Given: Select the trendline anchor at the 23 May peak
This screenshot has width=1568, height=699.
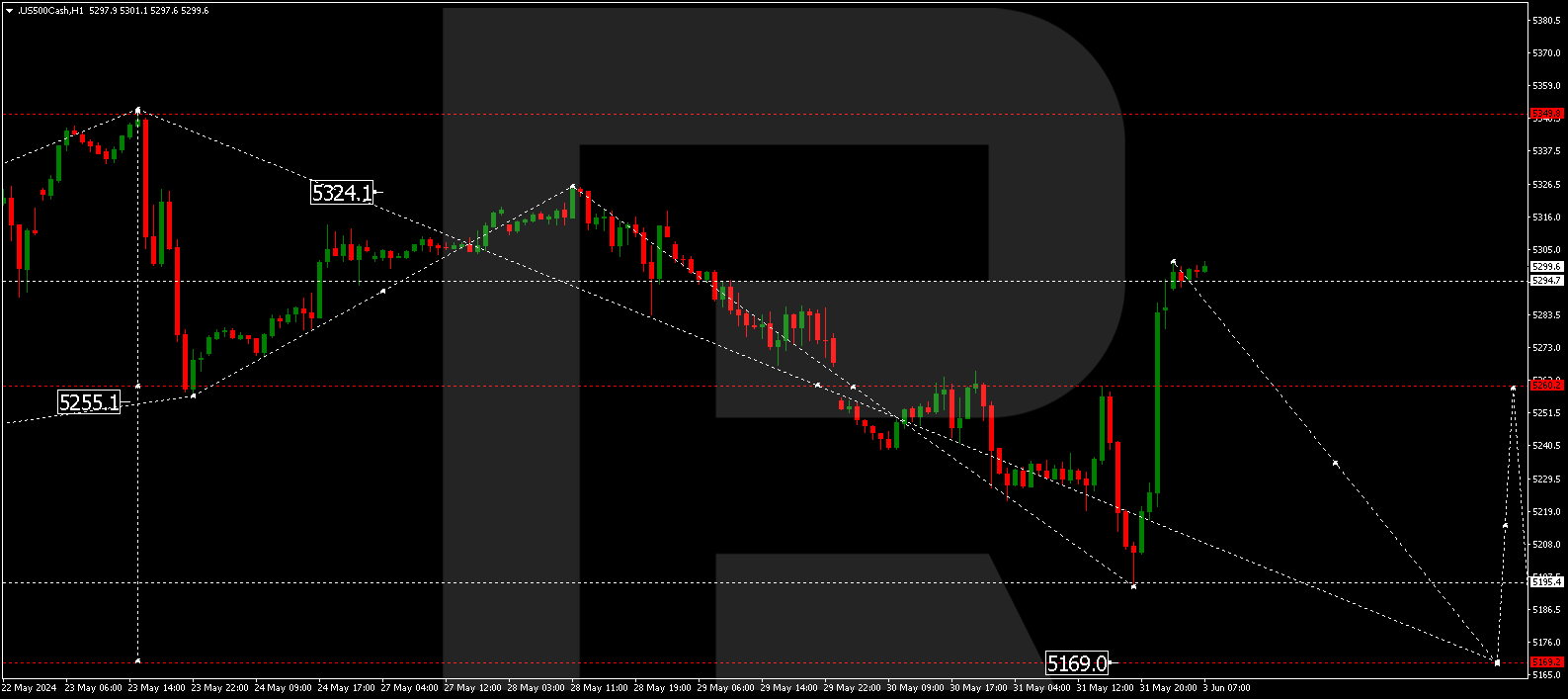Looking at the screenshot, I should pyautogui.click(x=137, y=109).
